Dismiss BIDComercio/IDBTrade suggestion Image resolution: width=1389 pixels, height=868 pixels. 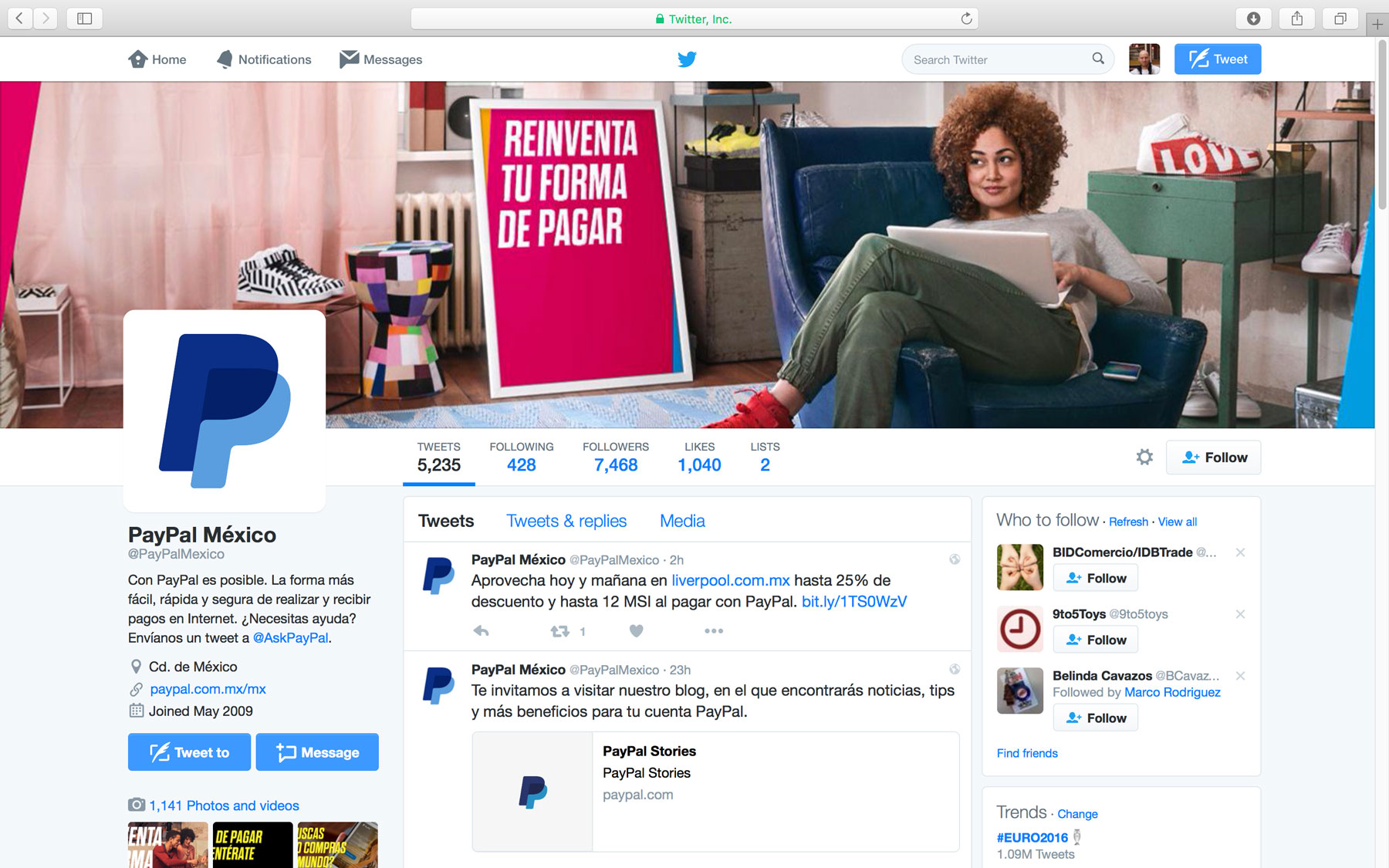point(1240,552)
